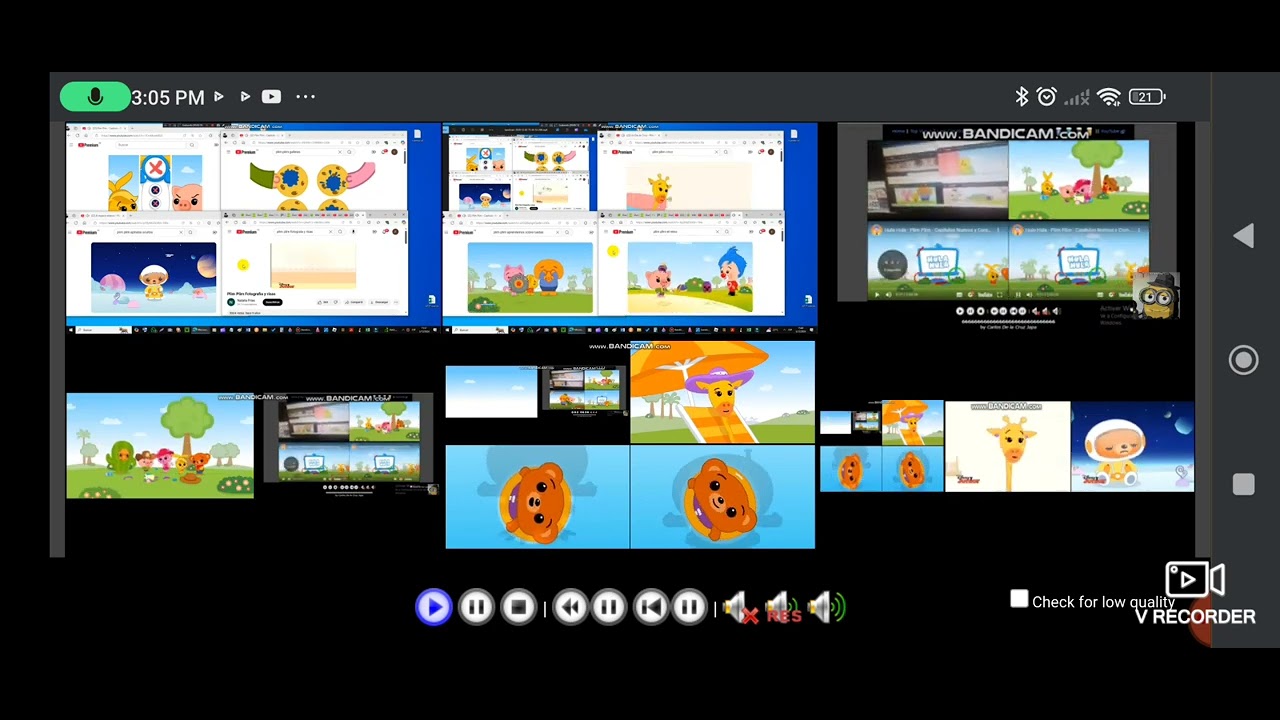Click the large blue gears and cookies video

point(312,185)
